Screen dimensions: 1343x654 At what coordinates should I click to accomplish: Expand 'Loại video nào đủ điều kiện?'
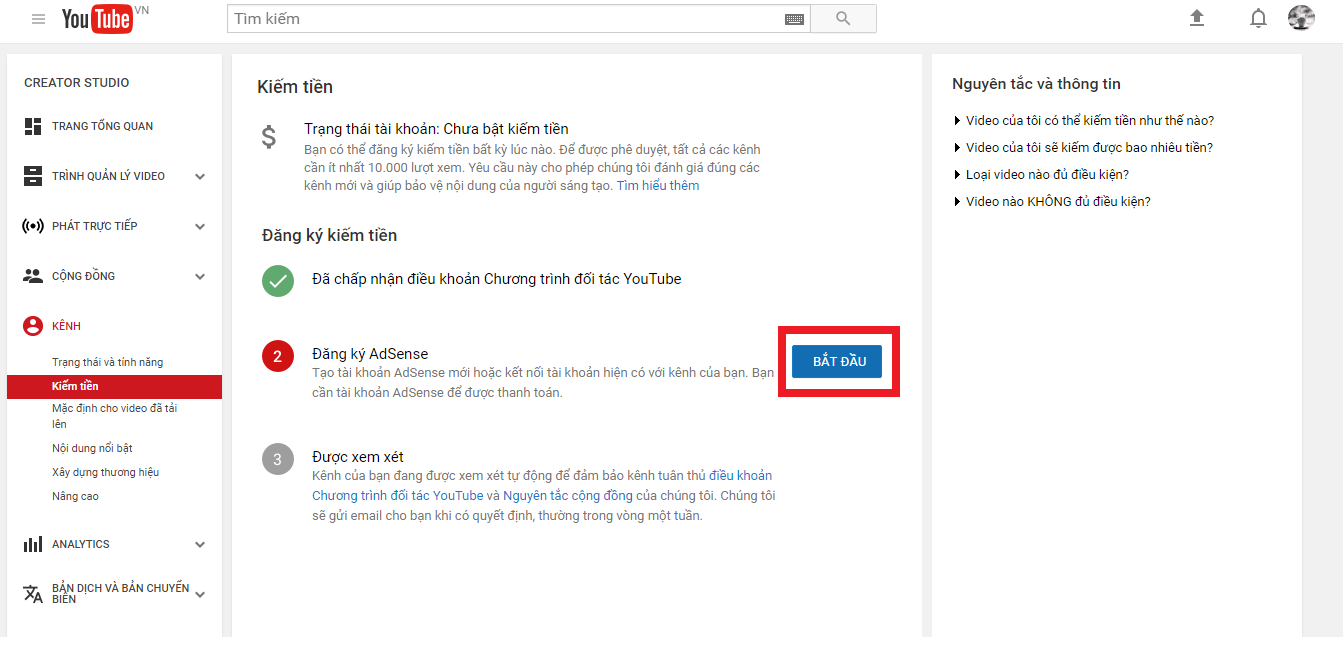[x=1042, y=175]
